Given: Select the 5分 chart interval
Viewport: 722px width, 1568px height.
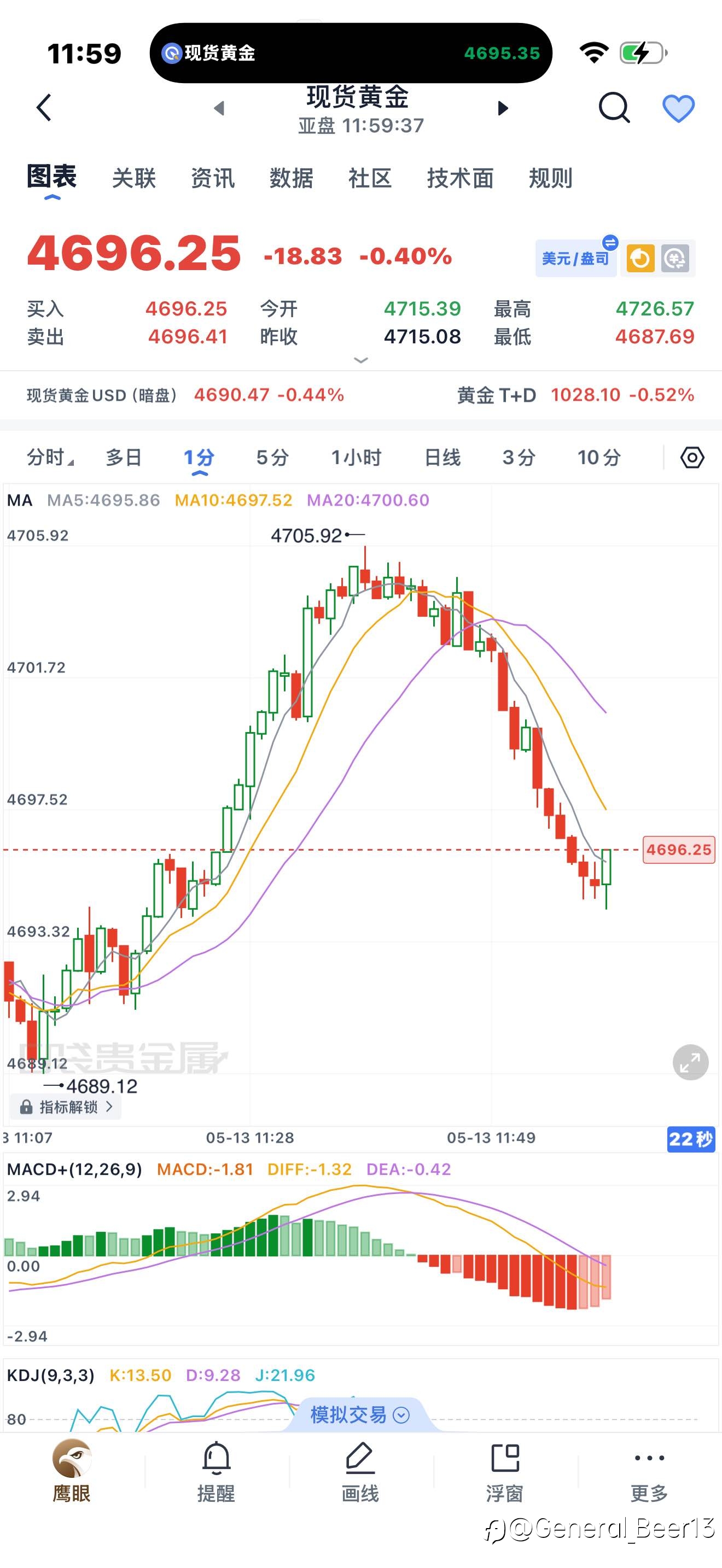Looking at the screenshot, I should point(272,457).
